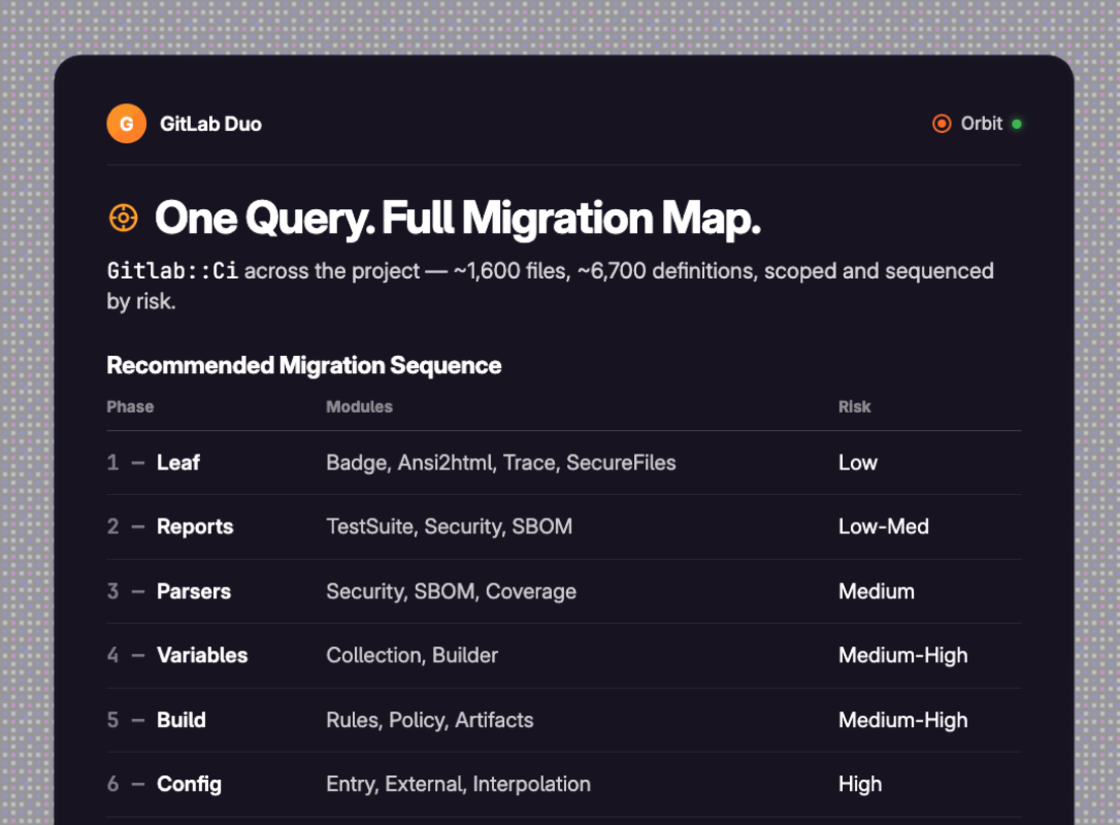Click the Low risk value for Leaf
Screen dimensions: 1120x825
point(858,462)
